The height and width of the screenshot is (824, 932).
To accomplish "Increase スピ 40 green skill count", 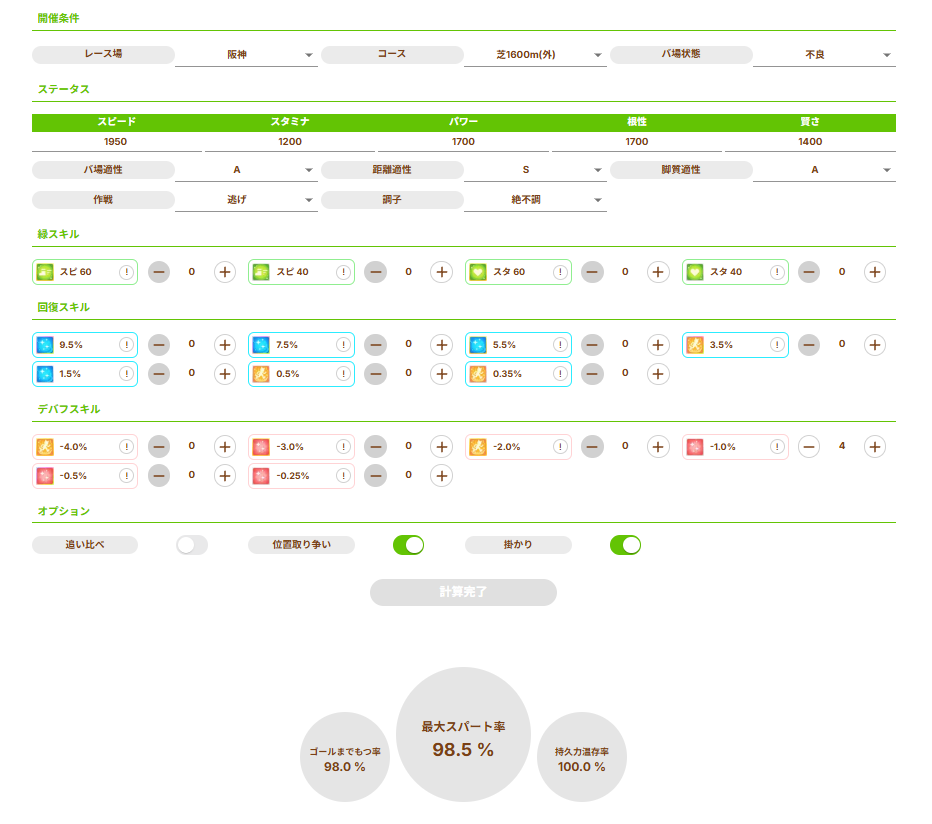I will [x=441, y=272].
